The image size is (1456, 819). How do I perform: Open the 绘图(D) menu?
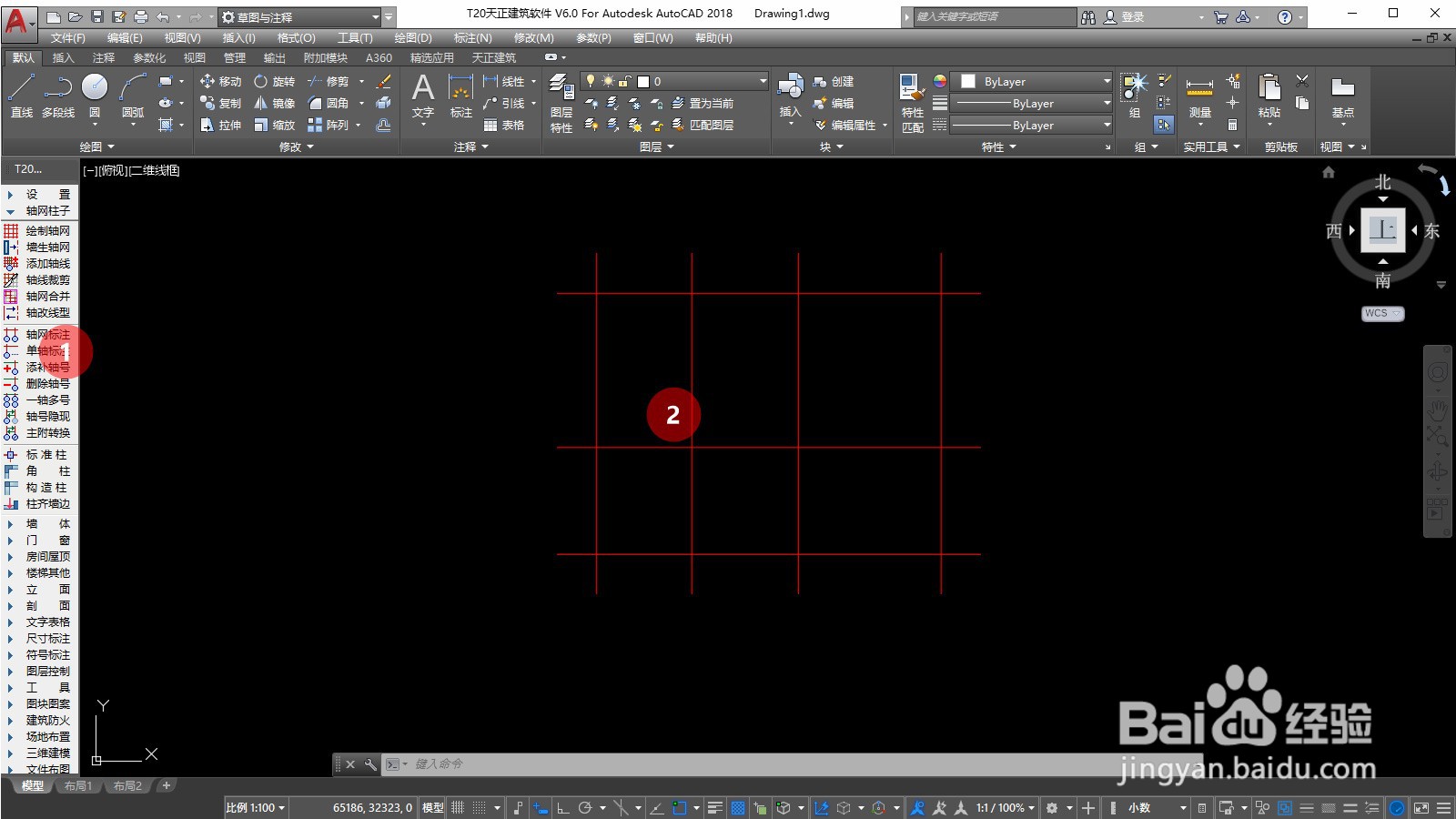click(x=413, y=37)
